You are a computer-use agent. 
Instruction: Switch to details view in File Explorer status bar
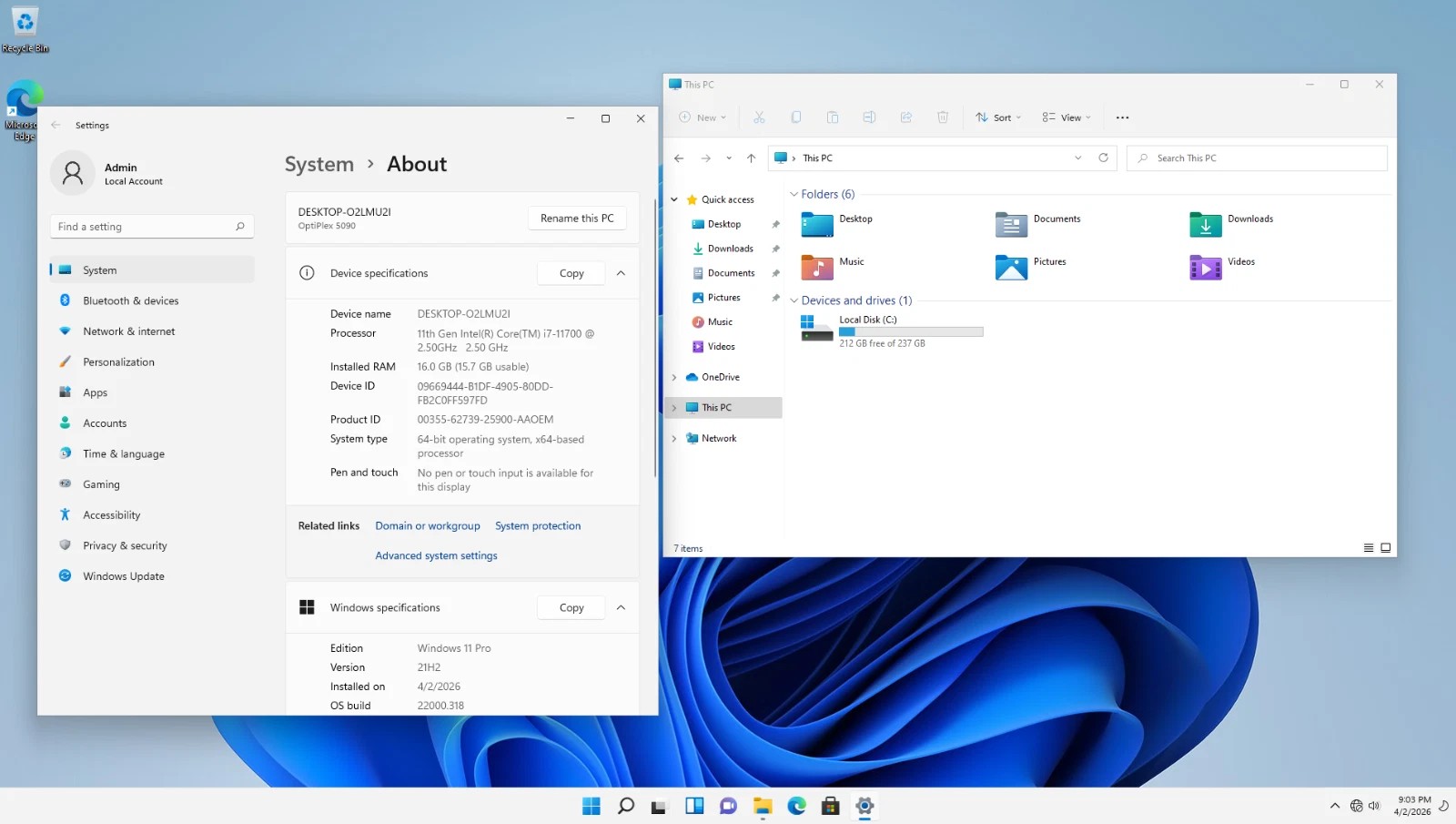coord(1369,548)
